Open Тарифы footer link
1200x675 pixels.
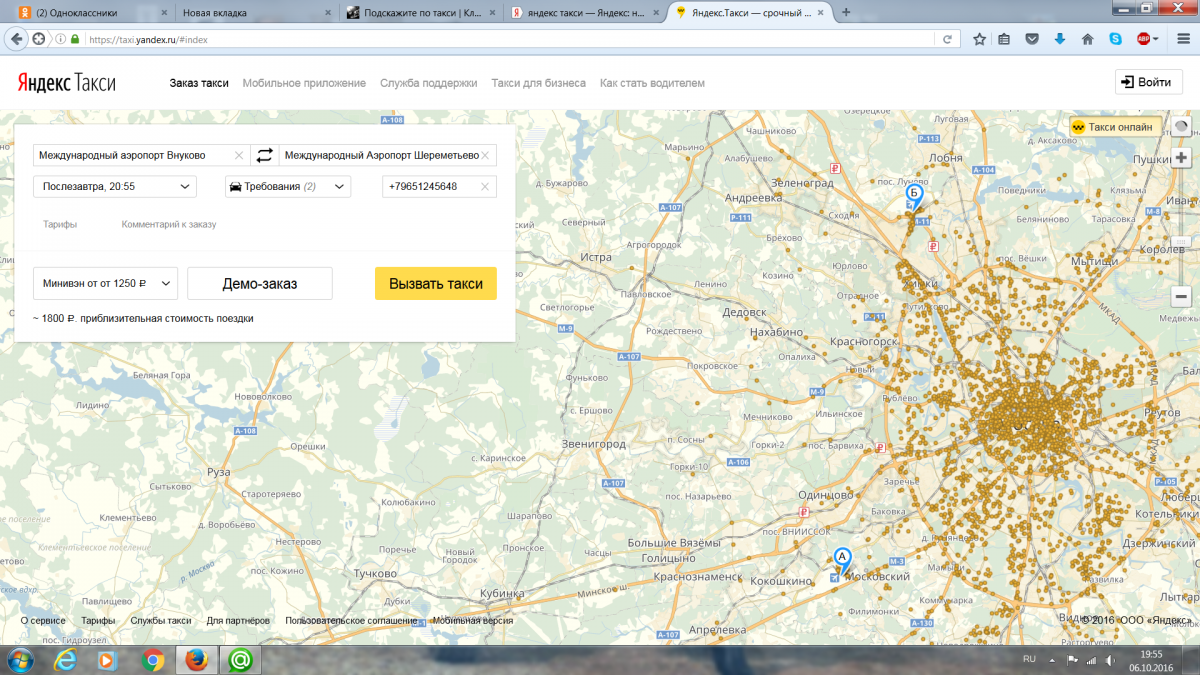[98, 621]
